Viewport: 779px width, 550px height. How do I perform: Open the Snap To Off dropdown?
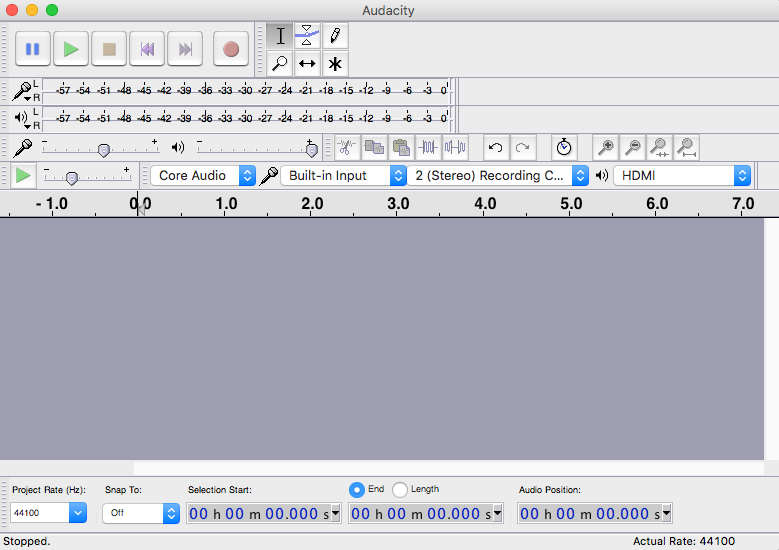pyautogui.click(x=141, y=513)
